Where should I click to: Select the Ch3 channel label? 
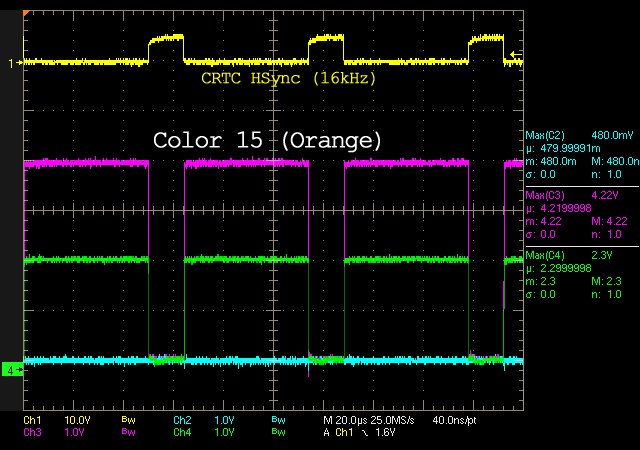(x=31, y=432)
